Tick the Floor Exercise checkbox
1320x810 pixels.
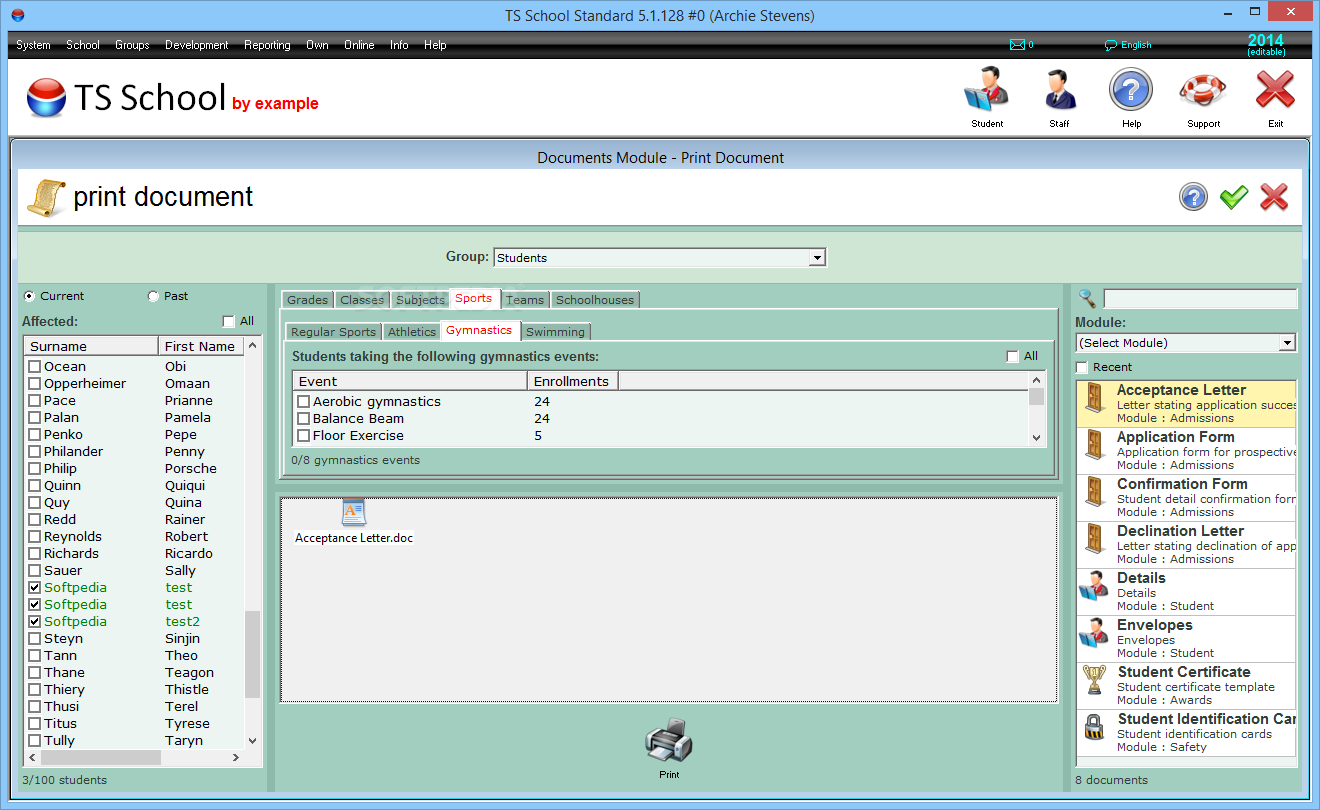pos(304,436)
